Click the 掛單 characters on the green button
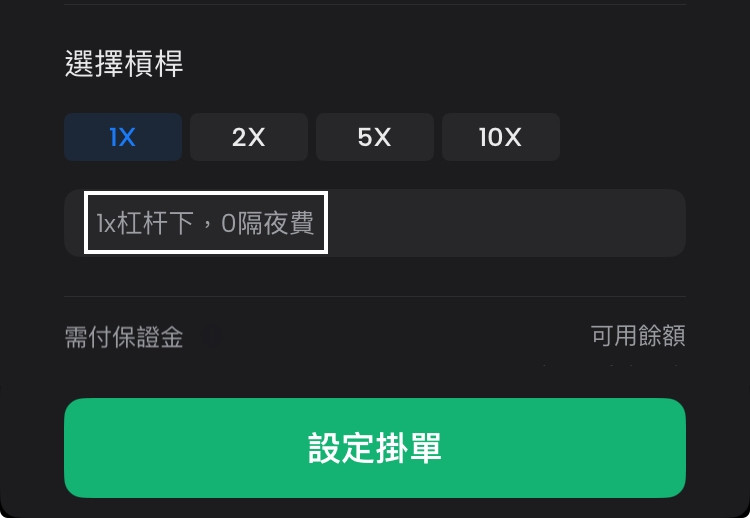 click(408, 448)
